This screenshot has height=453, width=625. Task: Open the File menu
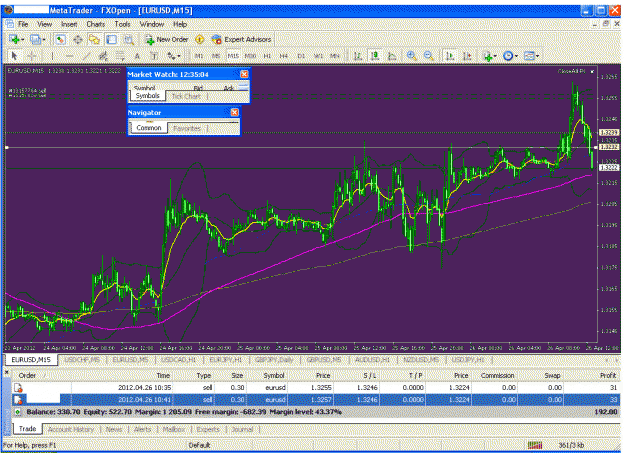click(x=23, y=24)
